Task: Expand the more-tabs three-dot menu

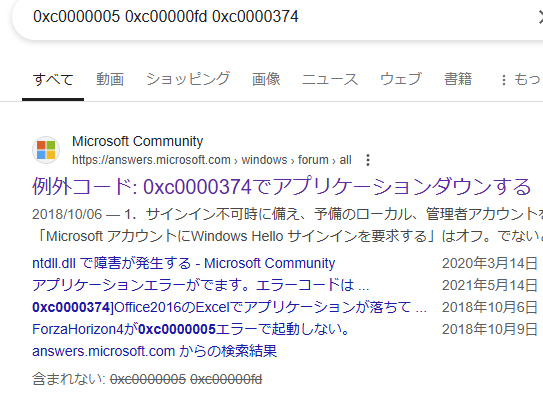Action: (x=504, y=80)
